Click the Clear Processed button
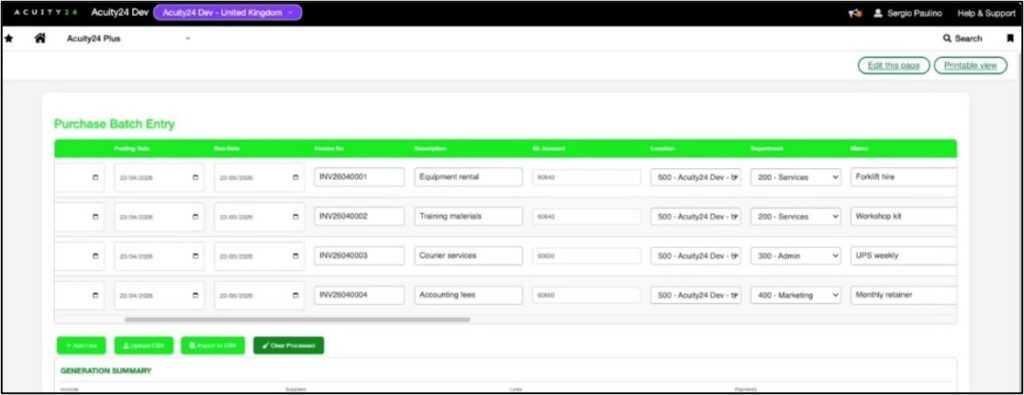Viewport: 1024px width, 395px height. click(289, 345)
